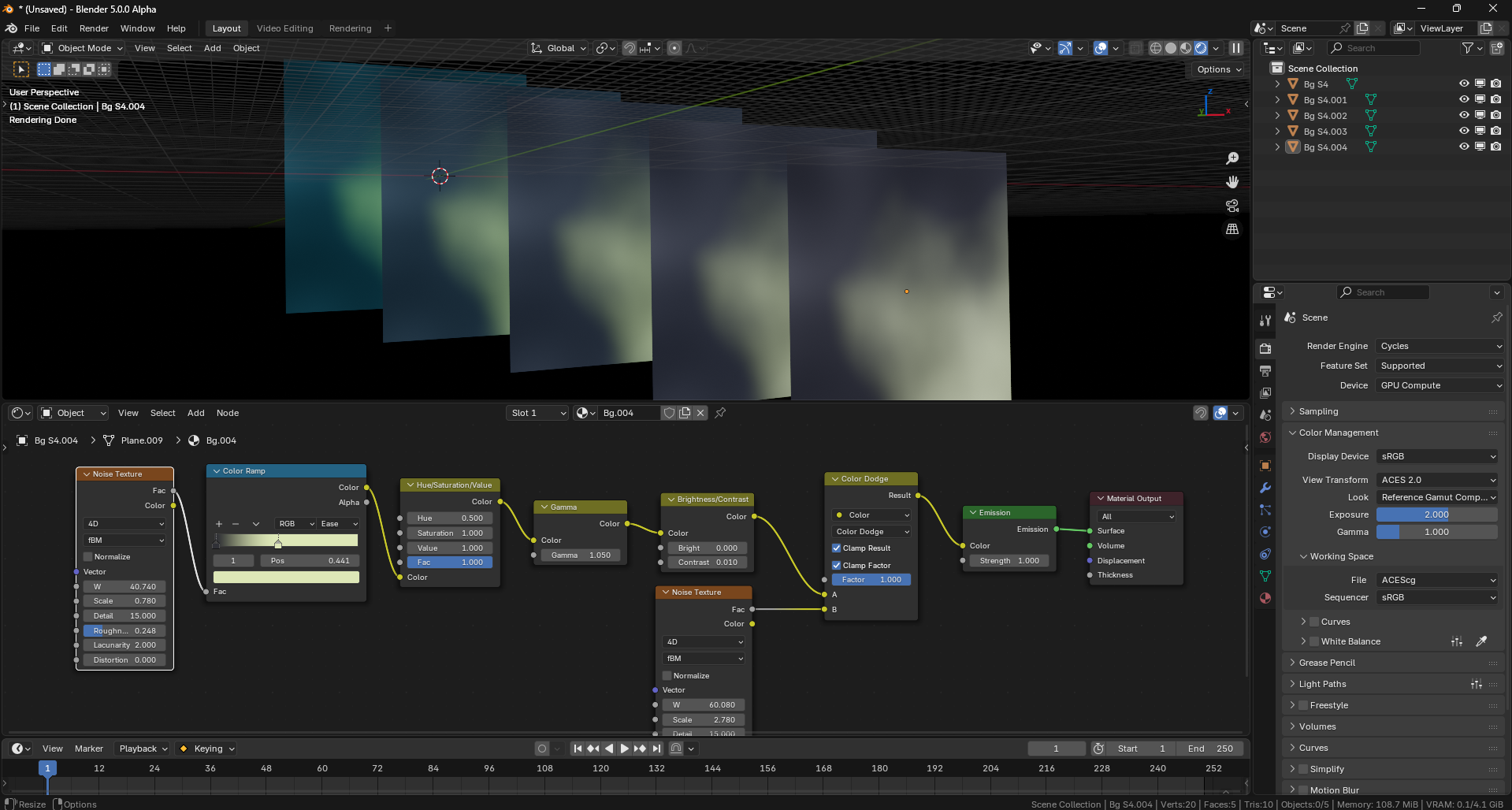
Task: Unlink the Bg.004 material with X
Action: pyautogui.click(x=700, y=413)
